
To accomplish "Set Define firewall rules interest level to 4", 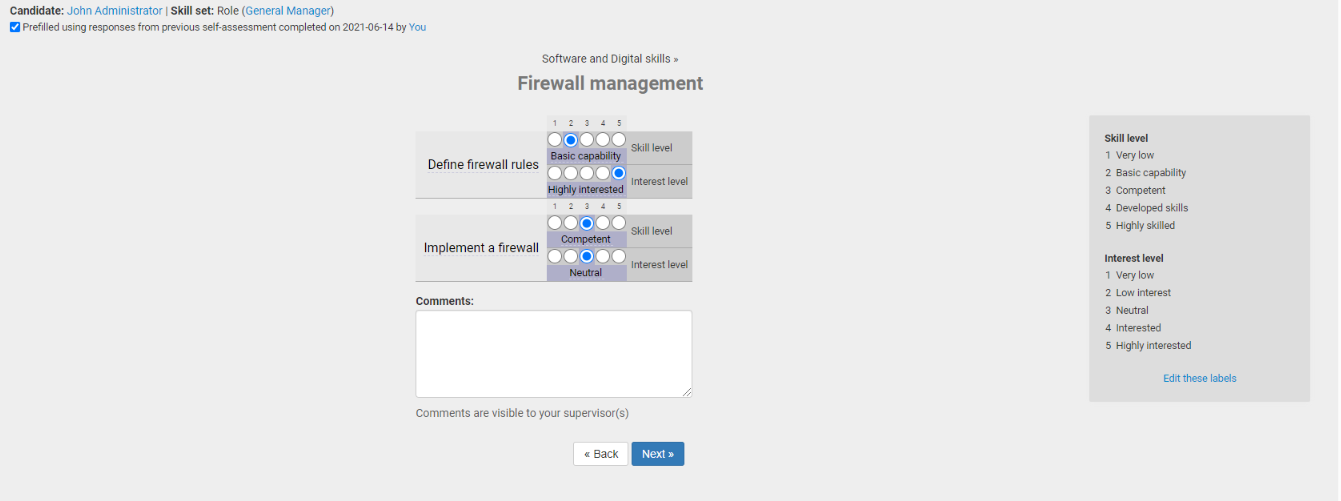I will click(603, 173).
